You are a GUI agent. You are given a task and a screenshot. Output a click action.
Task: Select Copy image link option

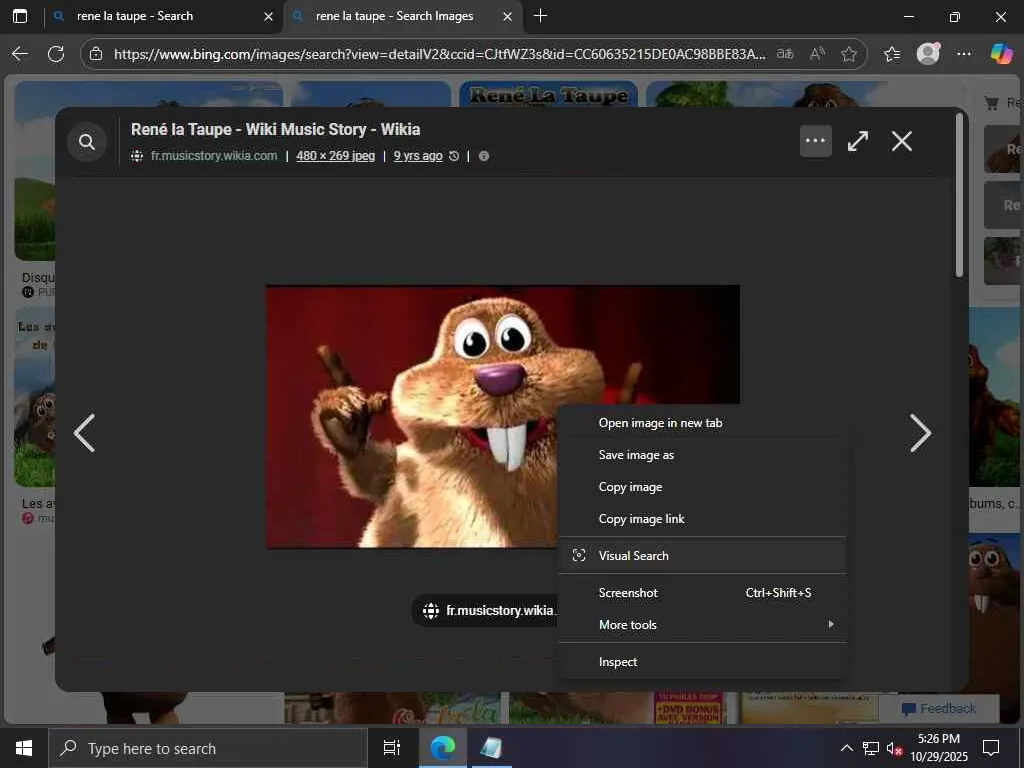641,519
